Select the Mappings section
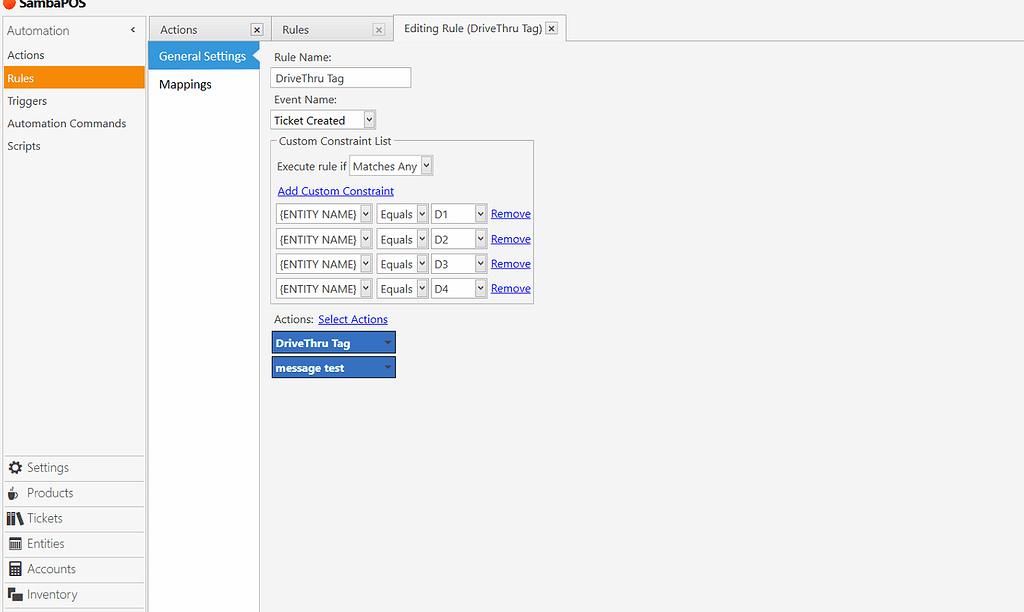Image resolution: width=1024 pixels, height=612 pixels. [x=185, y=84]
